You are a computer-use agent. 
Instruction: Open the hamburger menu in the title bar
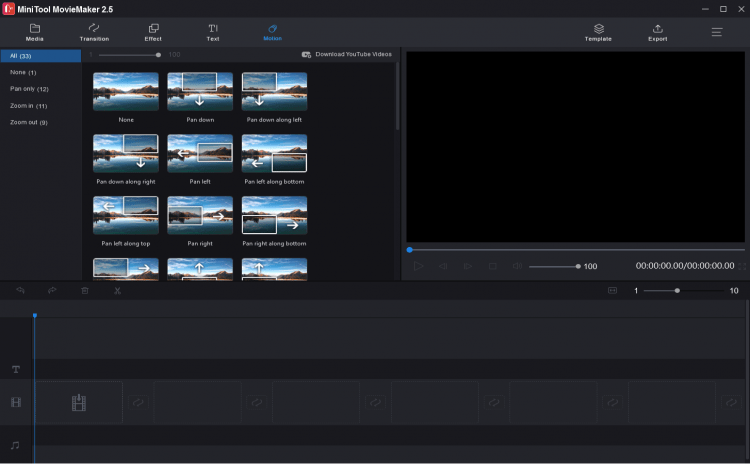[717, 32]
